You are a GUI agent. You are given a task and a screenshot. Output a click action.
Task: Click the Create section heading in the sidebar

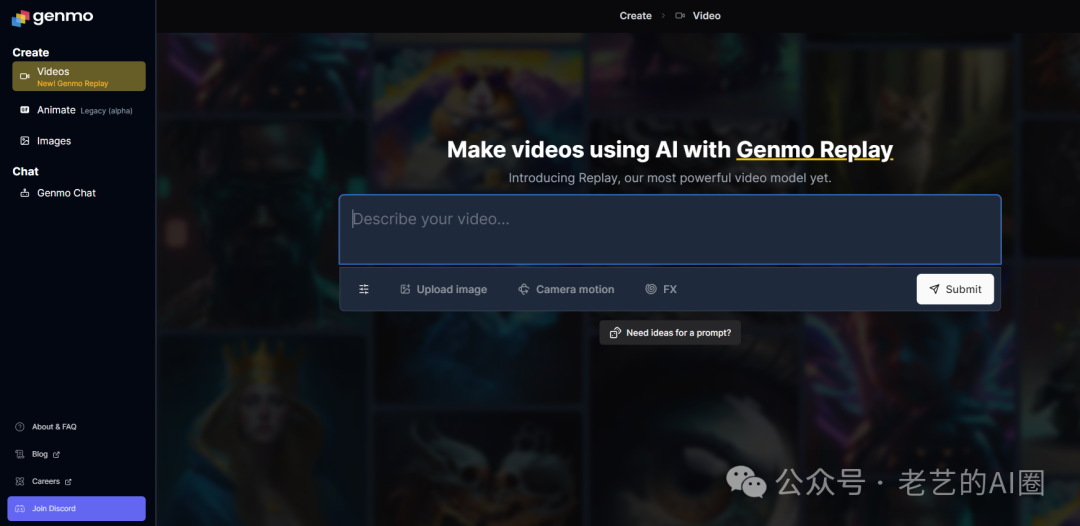(30, 52)
